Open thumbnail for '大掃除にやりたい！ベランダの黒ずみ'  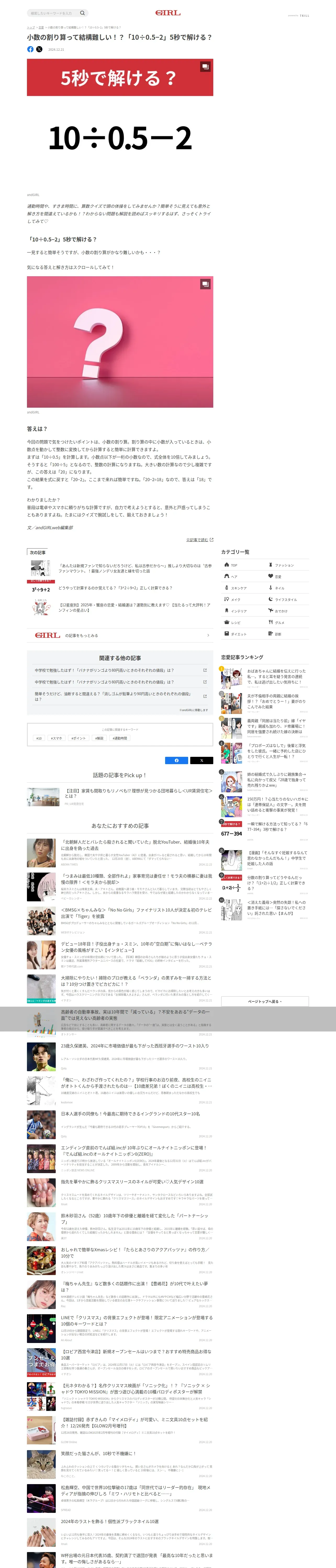[x=41, y=989]
